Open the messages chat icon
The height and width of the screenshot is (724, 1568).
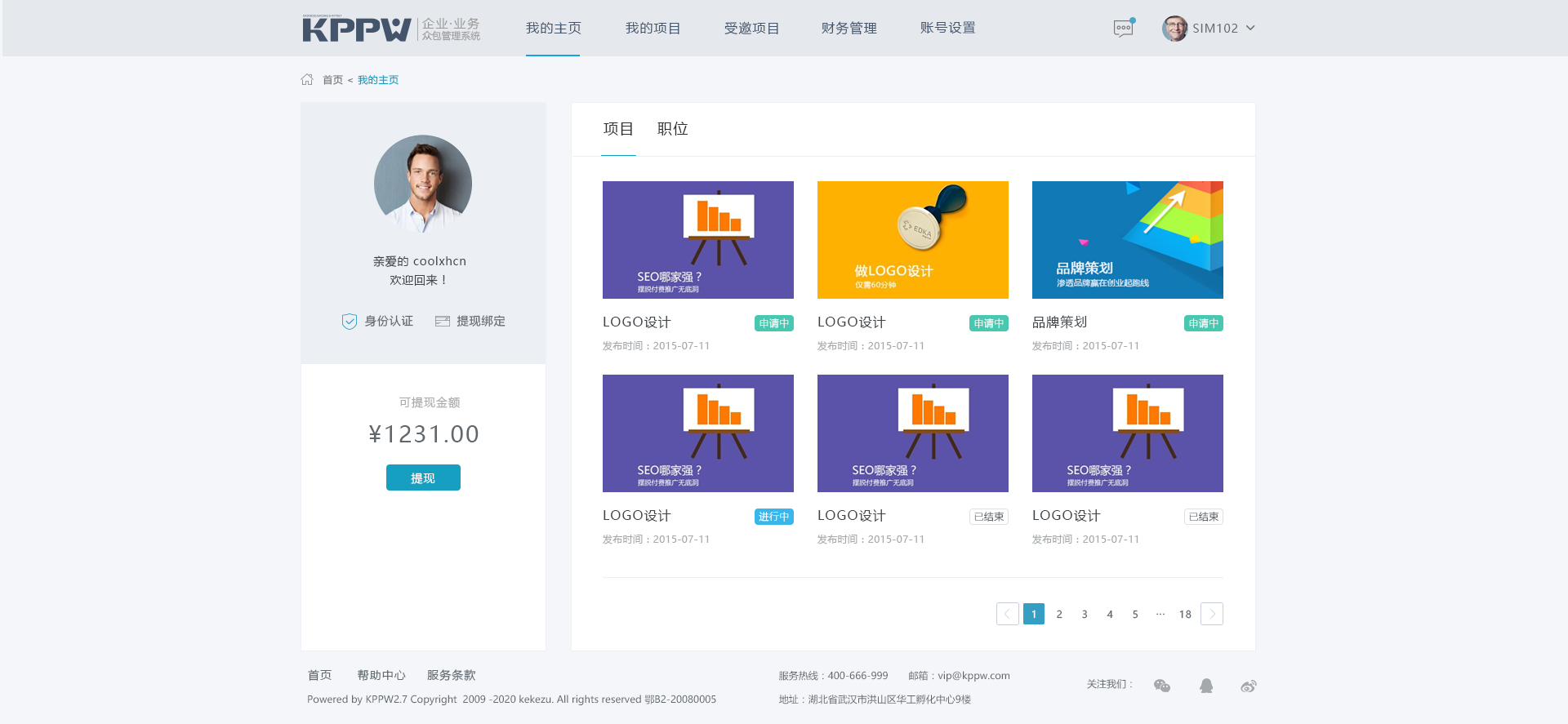click(1124, 28)
